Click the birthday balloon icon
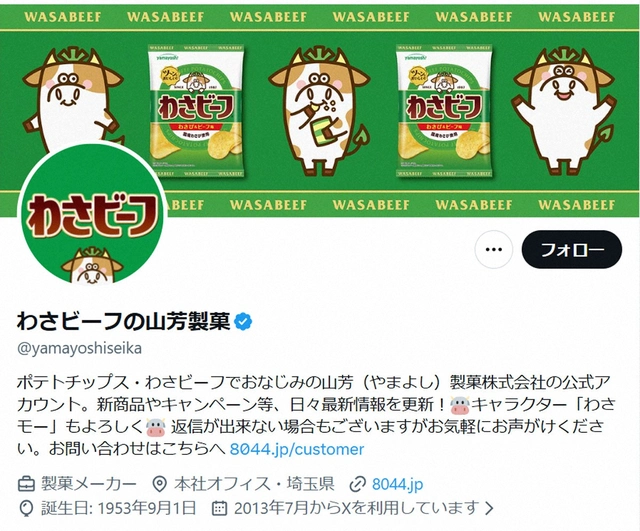This screenshot has height=531, width=640. tap(26, 508)
